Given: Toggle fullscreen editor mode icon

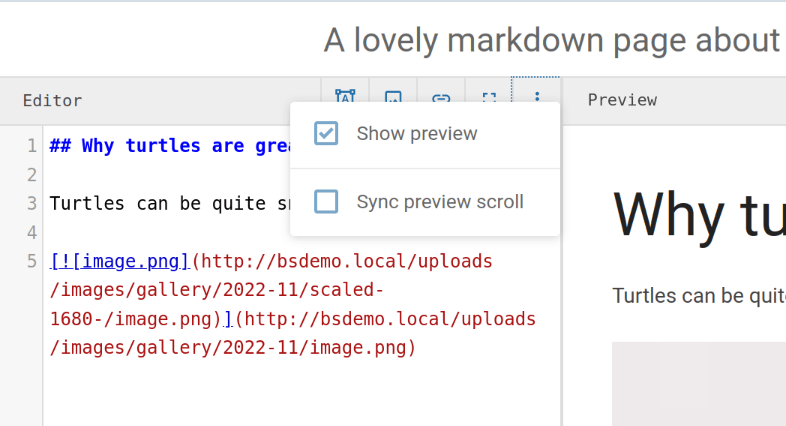Looking at the screenshot, I should coord(489,97).
